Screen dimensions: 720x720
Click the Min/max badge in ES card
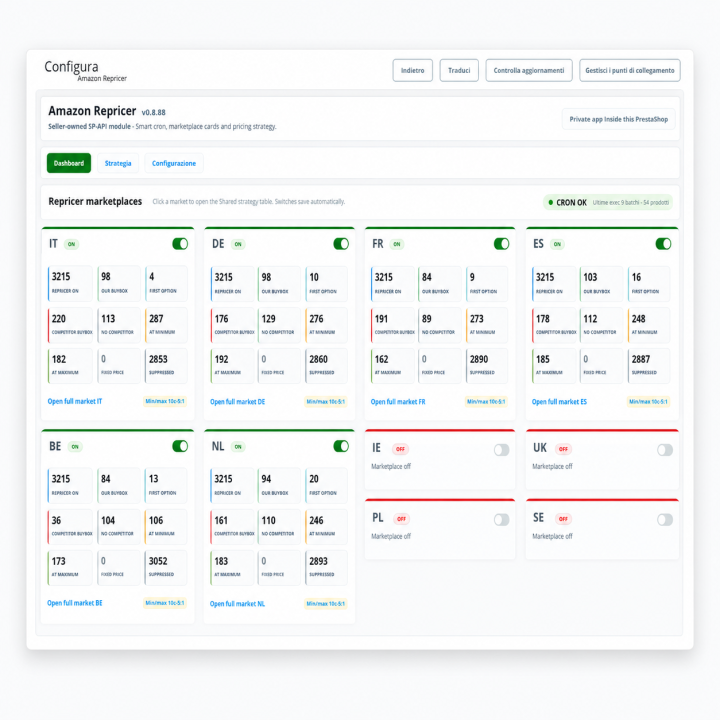click(x=648, y=402)
